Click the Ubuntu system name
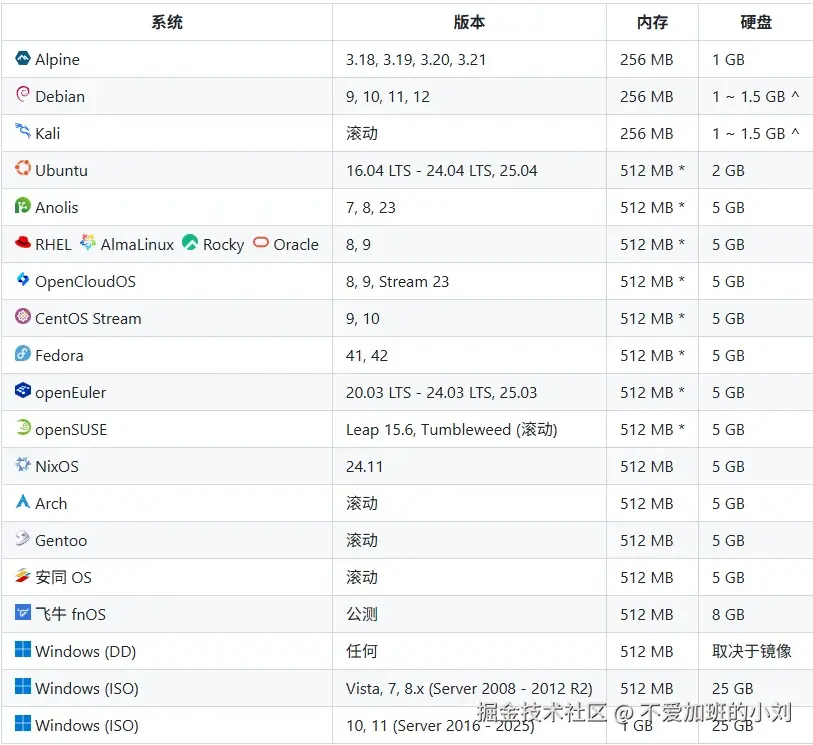The height and width of the screenshot is (745, 813). coord(61,171)
